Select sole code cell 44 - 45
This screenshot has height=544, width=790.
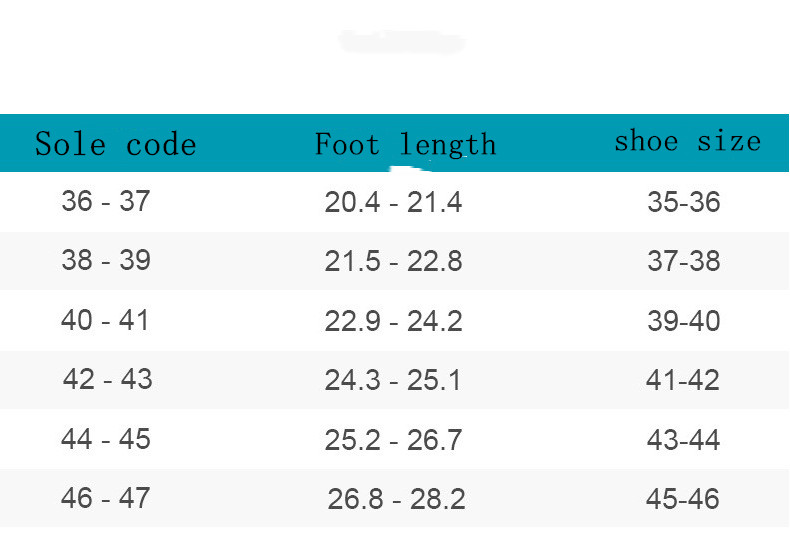[106, 439]
